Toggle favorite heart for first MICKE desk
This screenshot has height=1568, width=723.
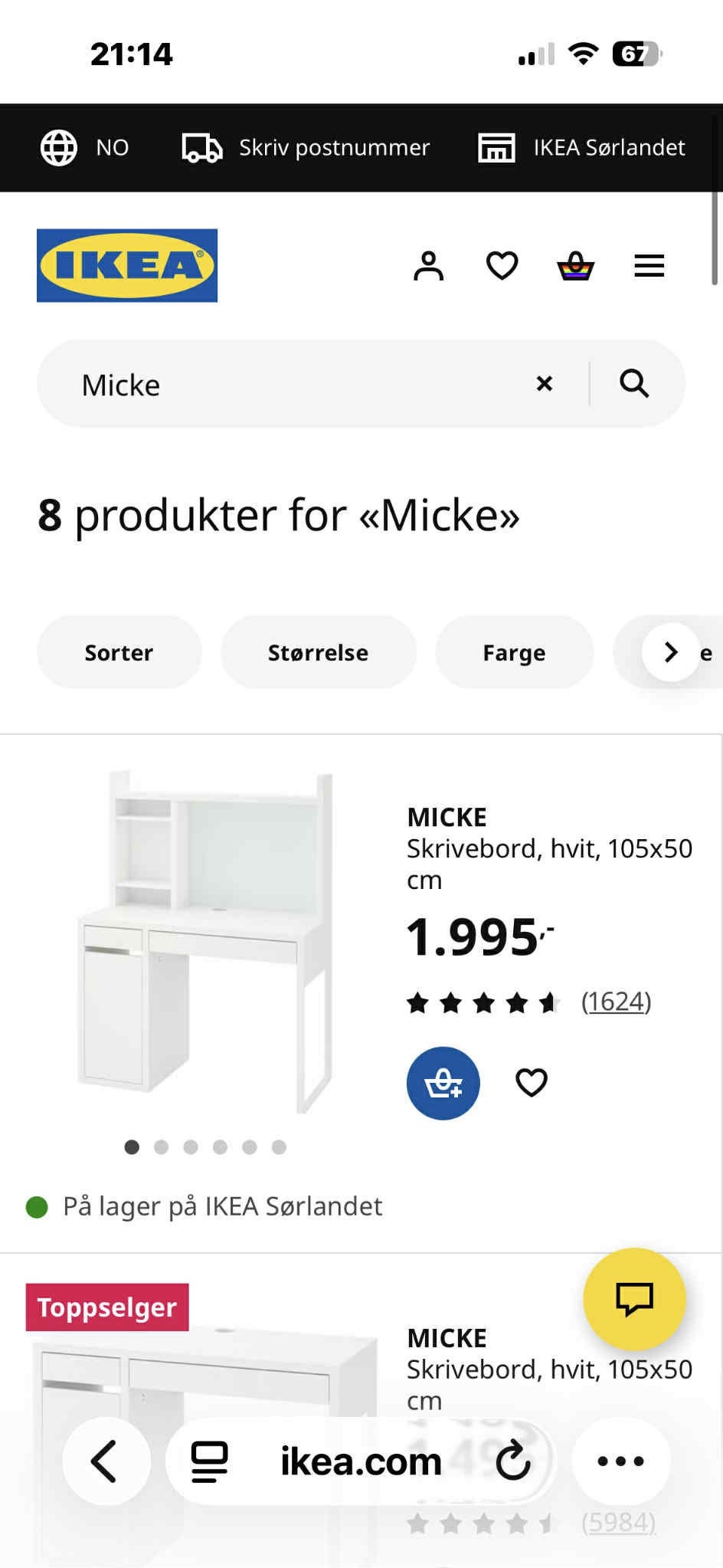point(532,1083)
